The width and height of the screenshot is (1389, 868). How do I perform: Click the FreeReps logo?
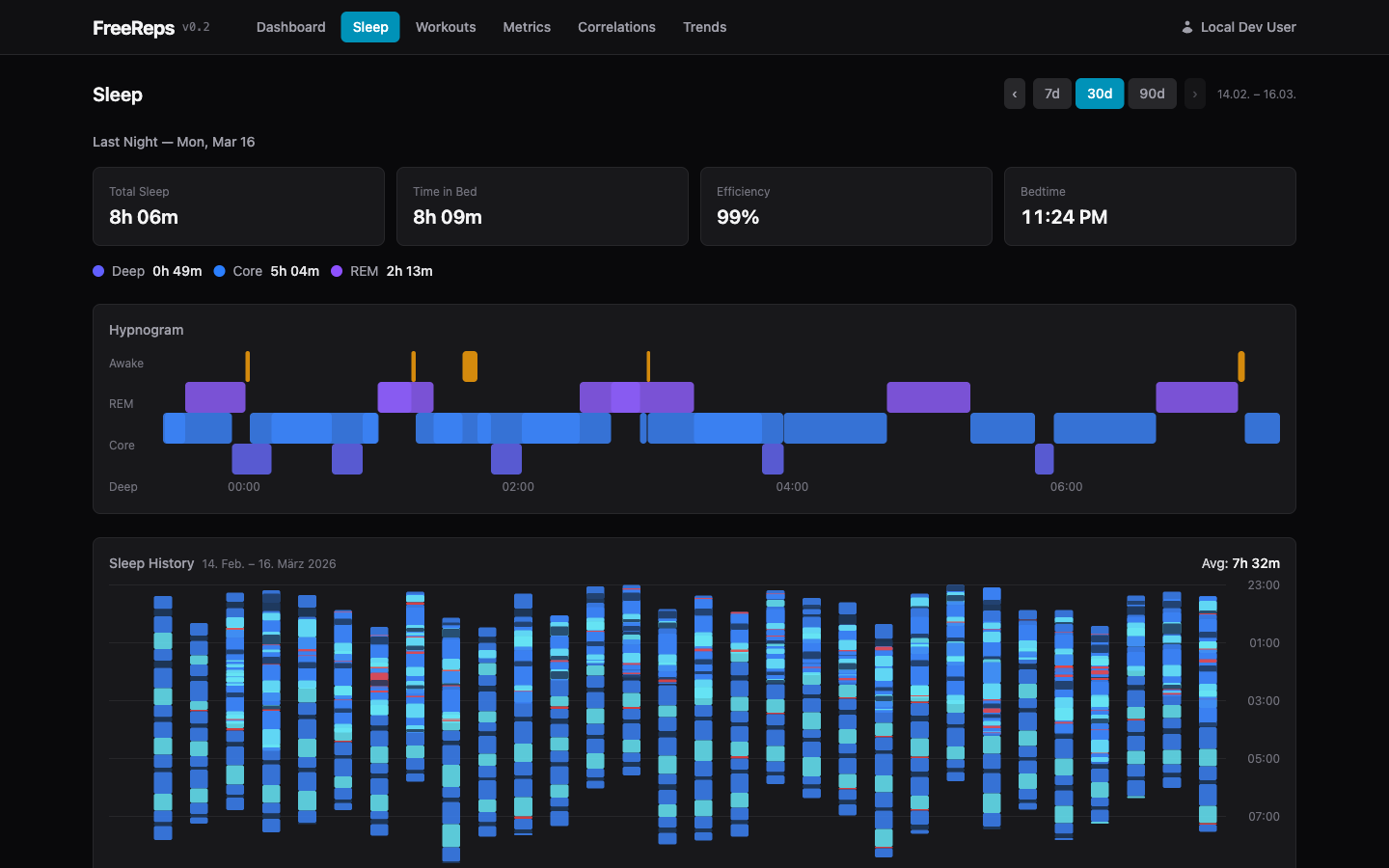point(133,27)
